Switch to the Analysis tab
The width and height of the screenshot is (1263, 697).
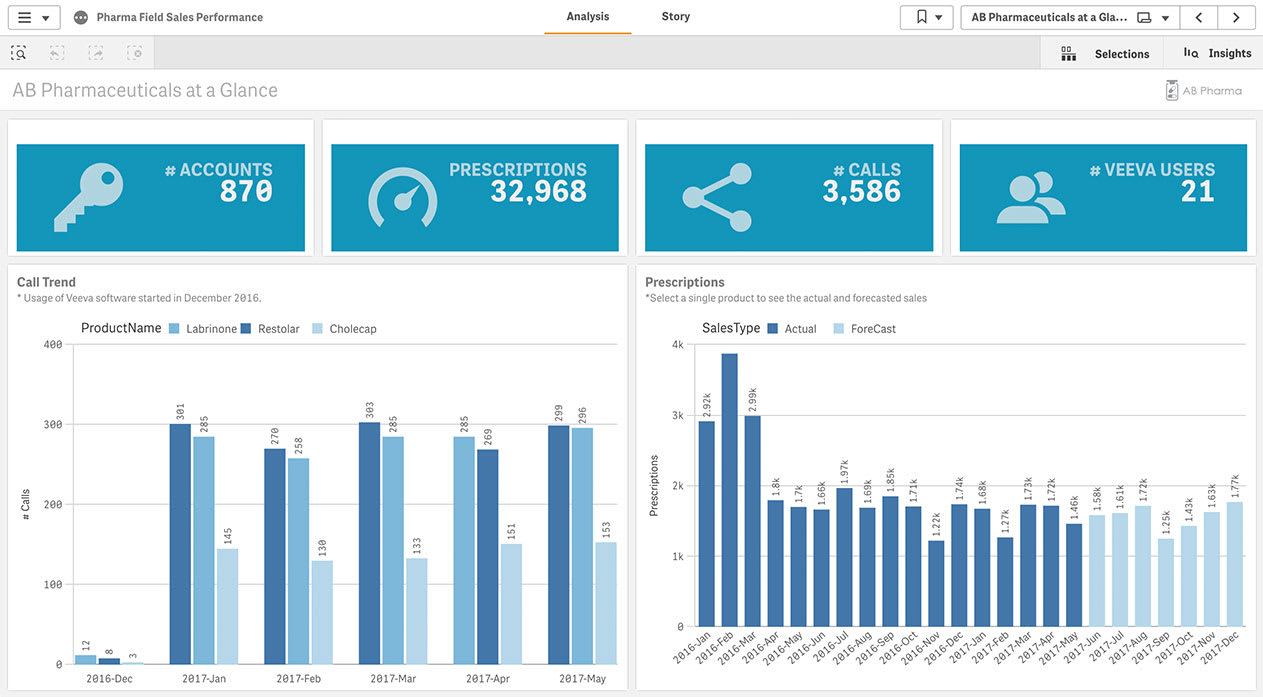[x=588, y=17]
